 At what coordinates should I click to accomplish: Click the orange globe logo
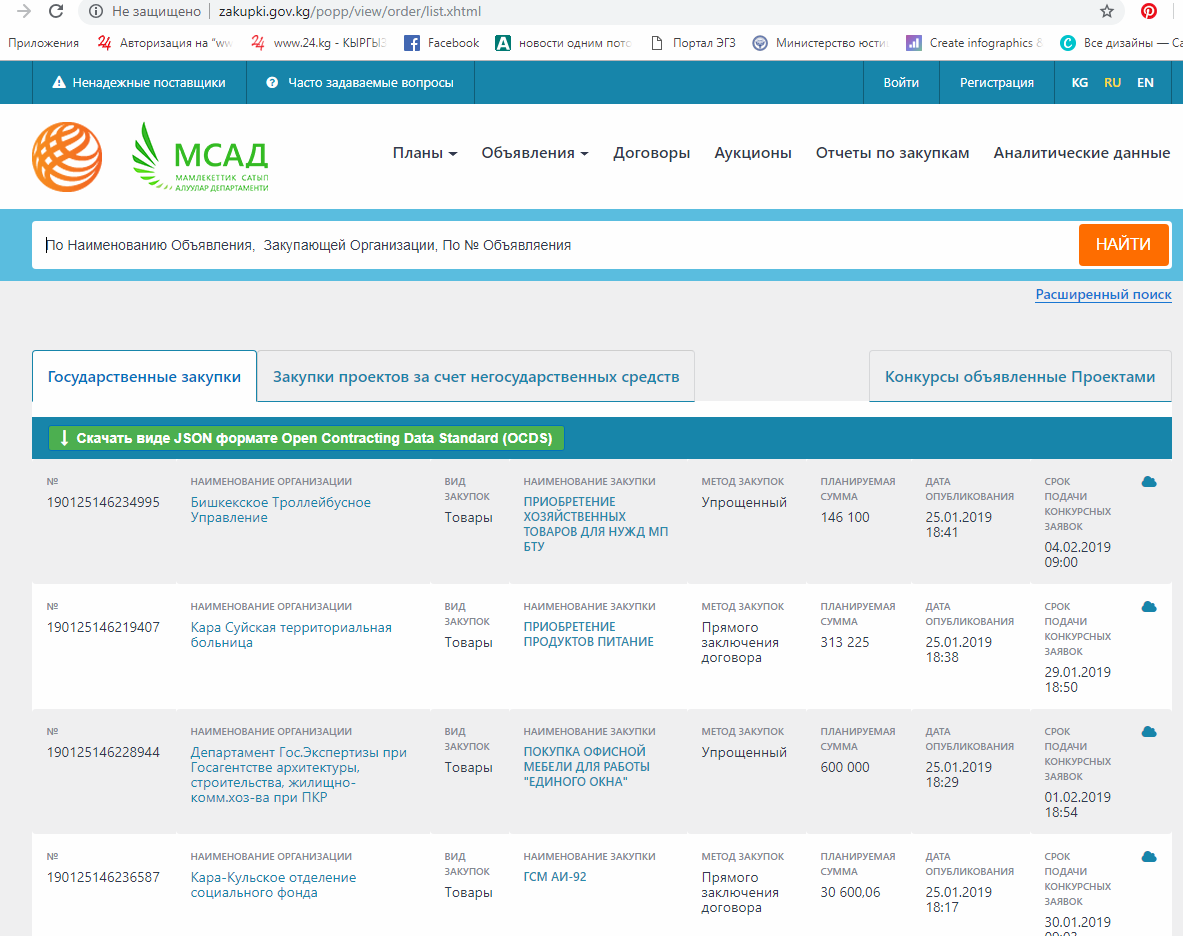pos(67,156)
